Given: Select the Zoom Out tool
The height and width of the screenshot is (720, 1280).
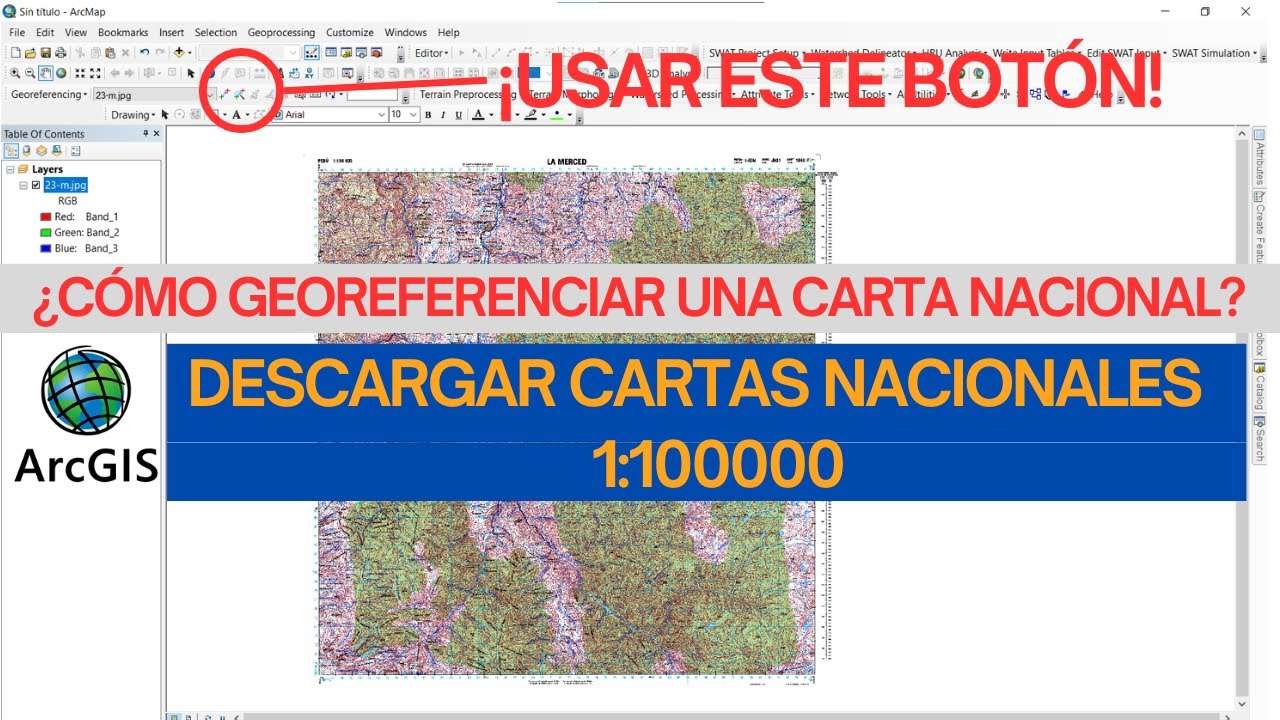Looking at the screenshot, I should click(x=30, y=73).
